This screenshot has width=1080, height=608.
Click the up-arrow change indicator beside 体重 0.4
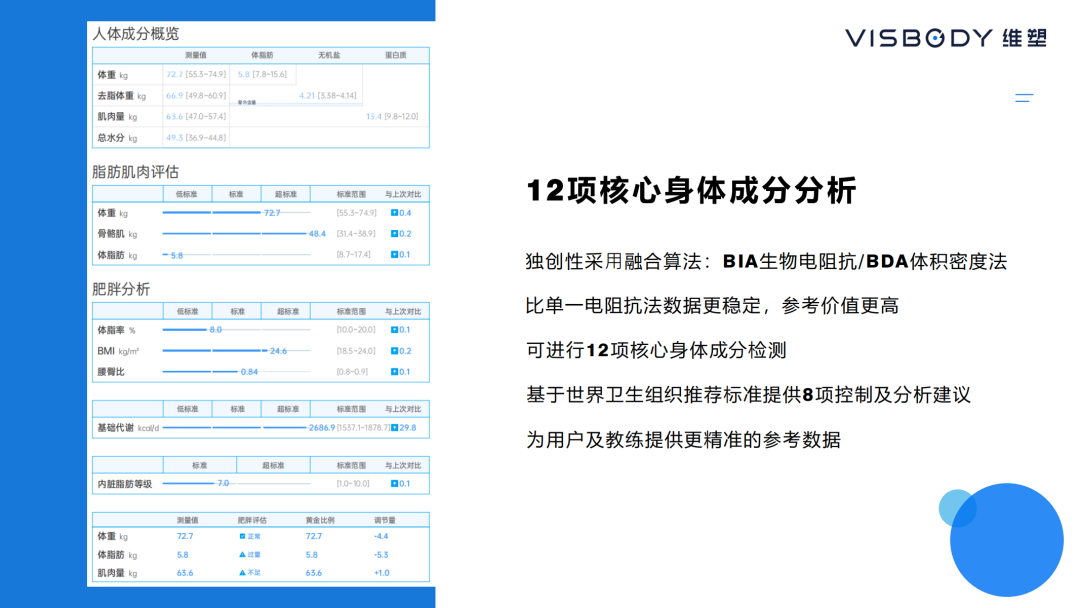tap(392, 213)
